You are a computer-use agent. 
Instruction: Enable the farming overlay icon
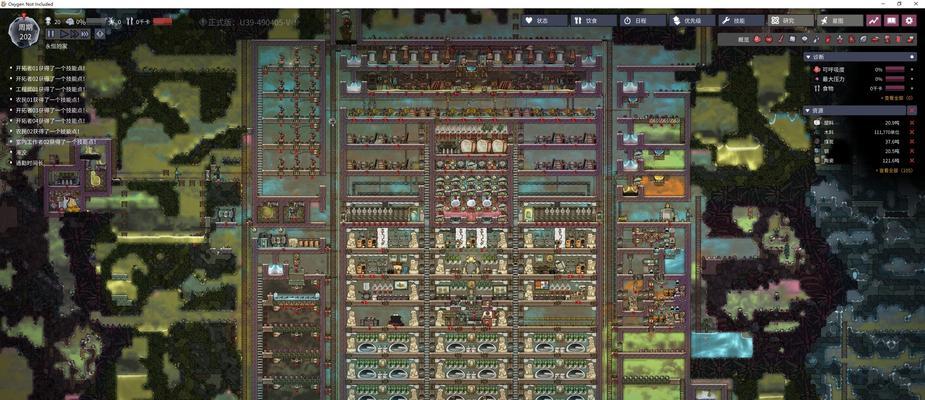863,39
